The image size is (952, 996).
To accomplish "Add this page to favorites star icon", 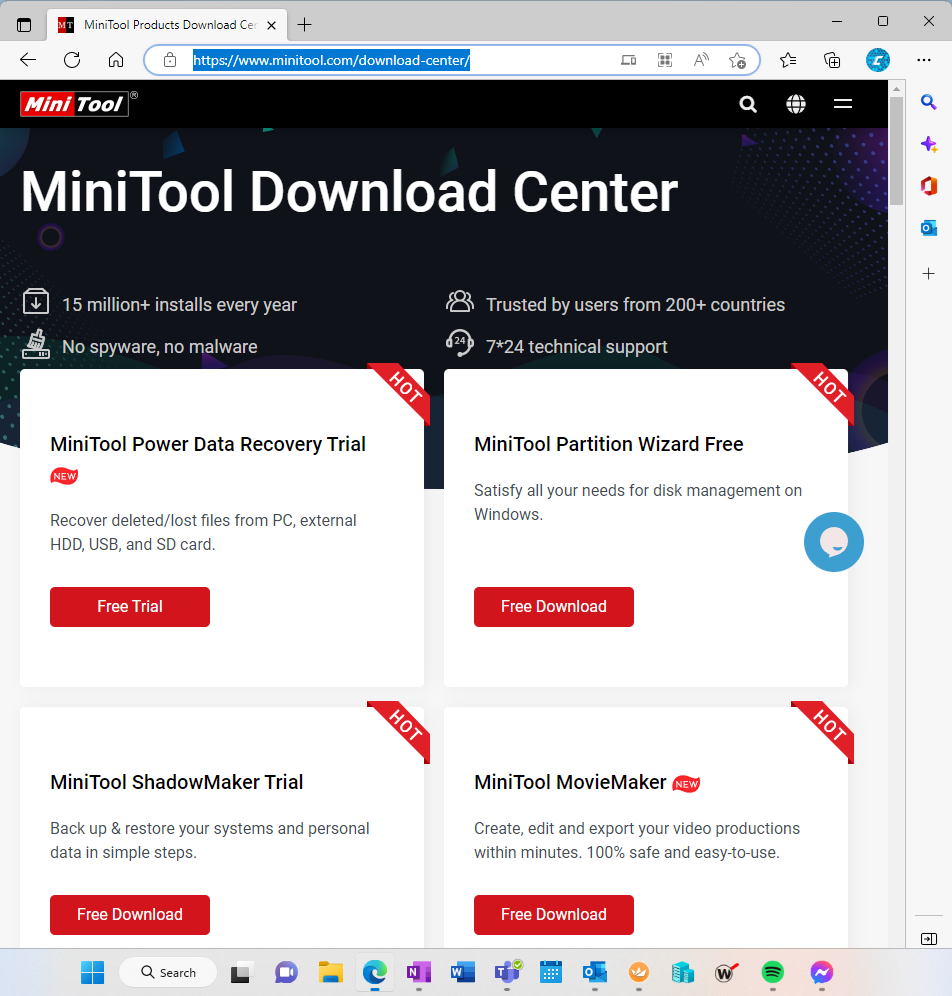I will (x=737, y=60).
